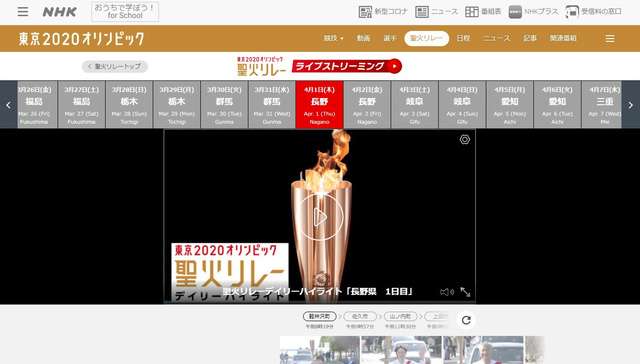640x364 pixels.
Task: Select the 3月29日 栃木 date tab
Action: click(x=177, y=104)
